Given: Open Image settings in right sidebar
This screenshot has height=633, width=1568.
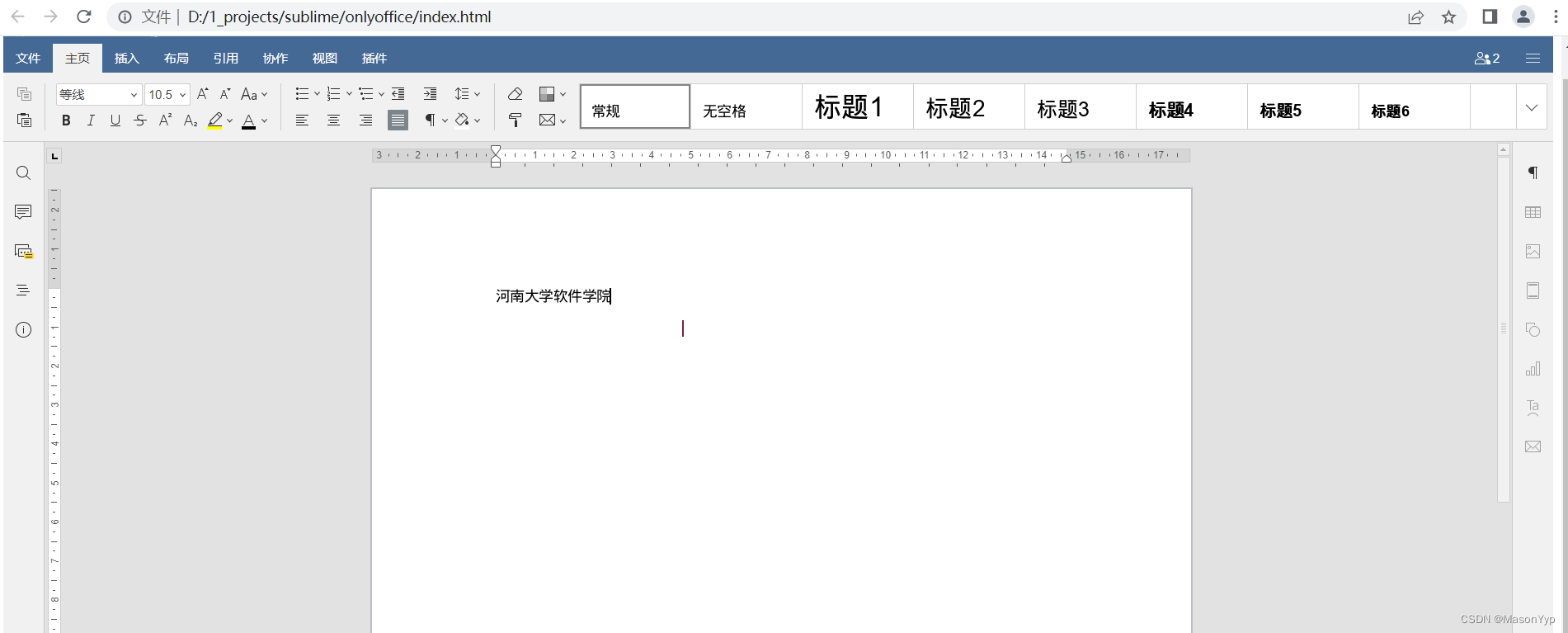Looking at the screenshot, I should pyautogui.click(x=1533, y=252).
